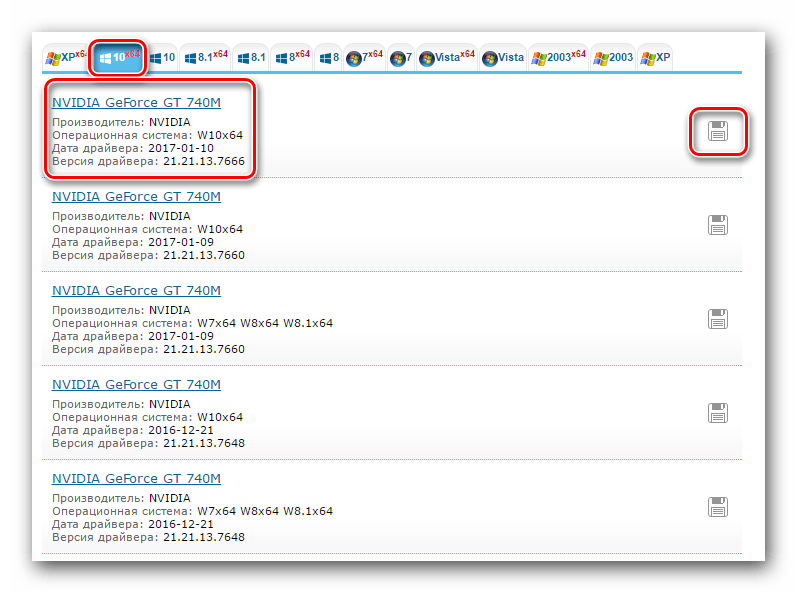Switch to the Windows 8.1 tab
797x593 pixels.
pos(252,57)
